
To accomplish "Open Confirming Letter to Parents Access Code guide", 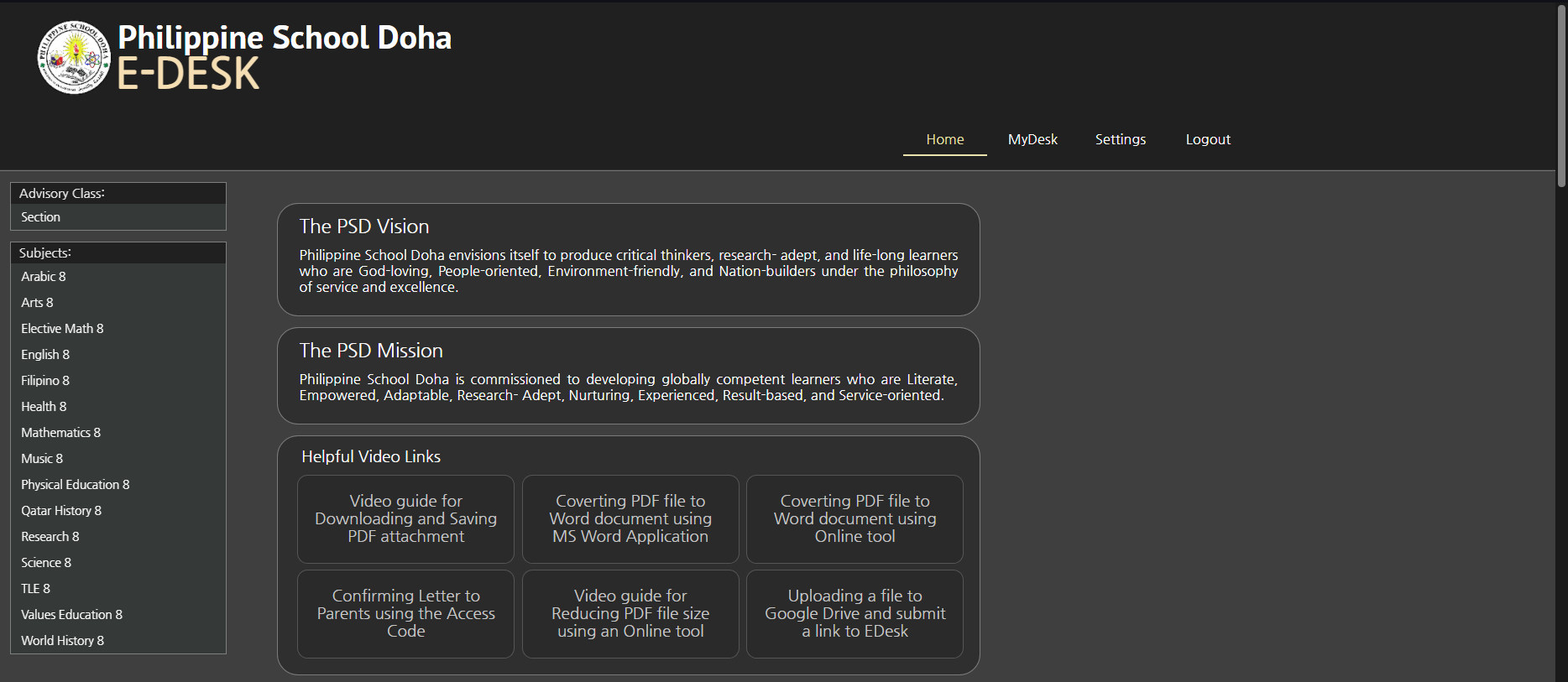I will pos(405,614).
